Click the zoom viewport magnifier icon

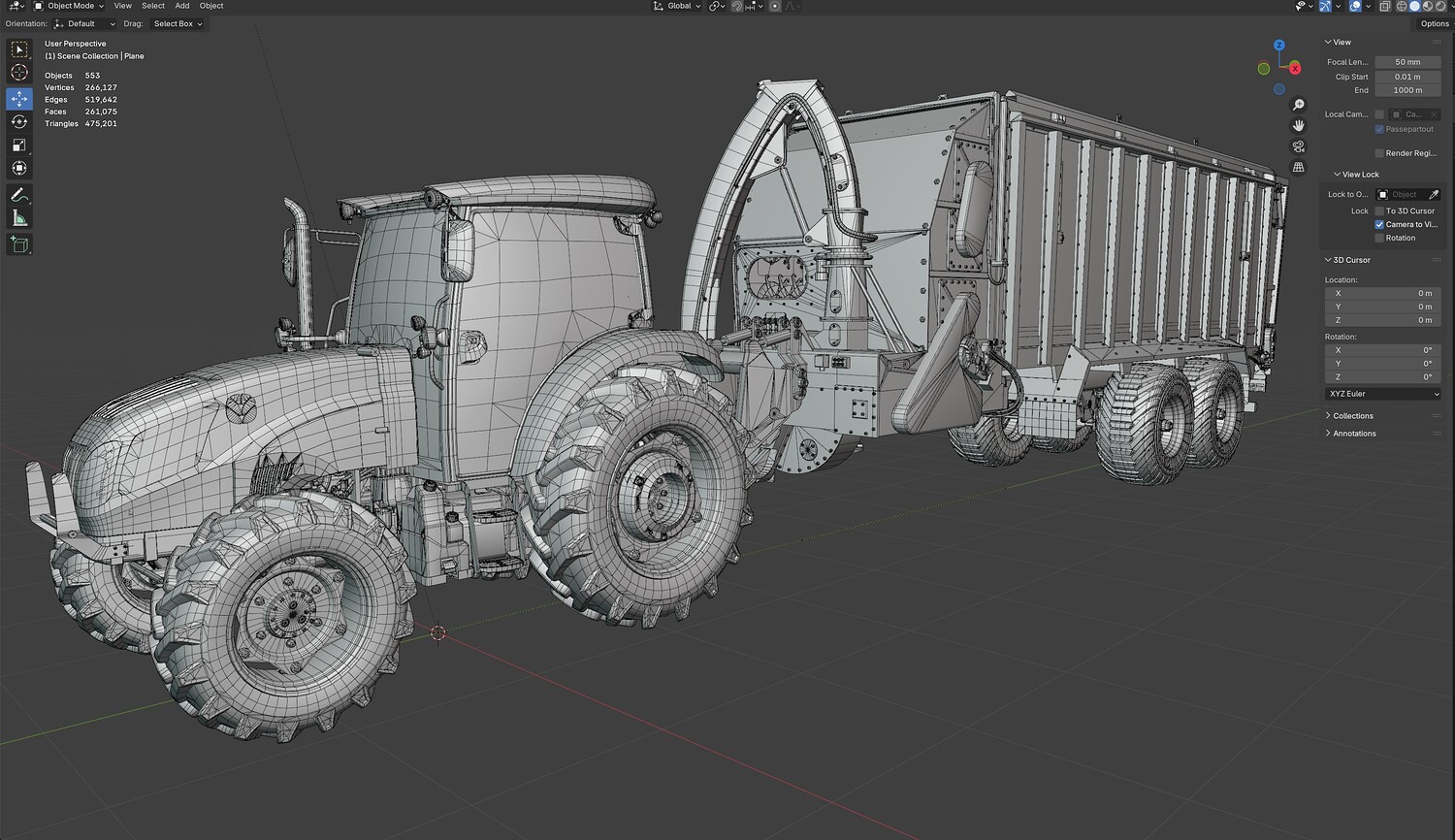click(x=1299, y=105)
